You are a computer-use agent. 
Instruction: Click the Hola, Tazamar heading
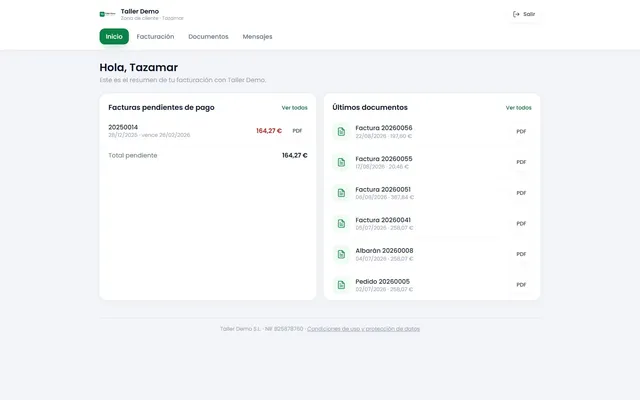[139, 67]
